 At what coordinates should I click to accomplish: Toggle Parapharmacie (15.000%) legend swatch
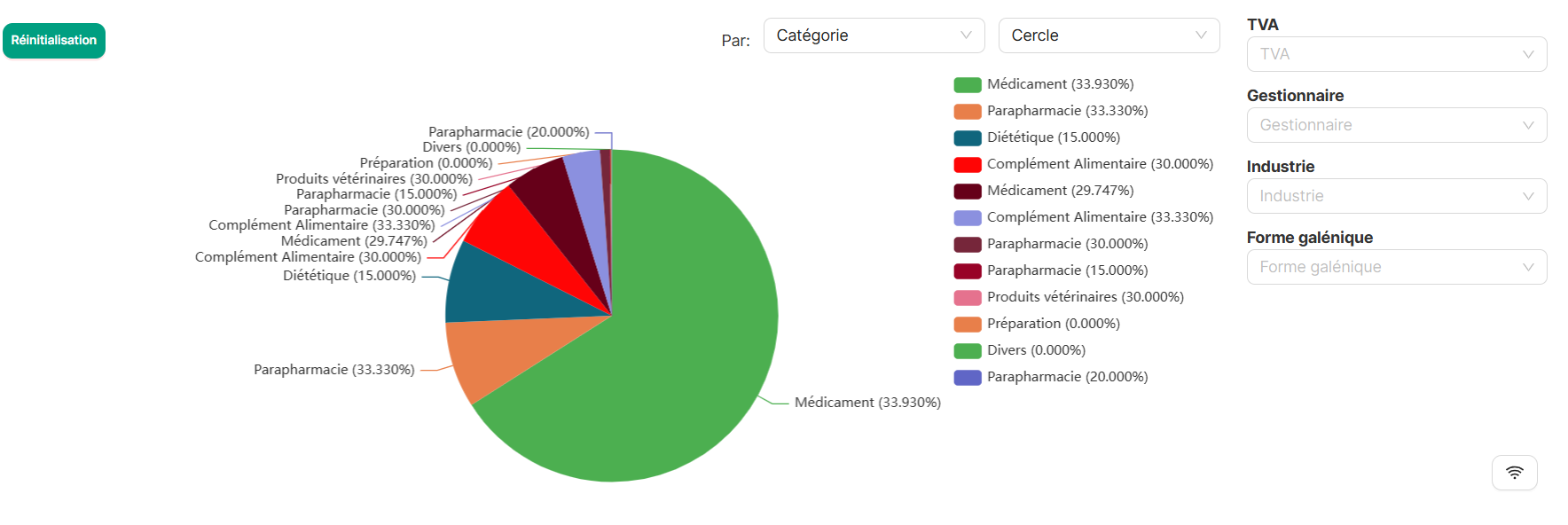point(968,271)
